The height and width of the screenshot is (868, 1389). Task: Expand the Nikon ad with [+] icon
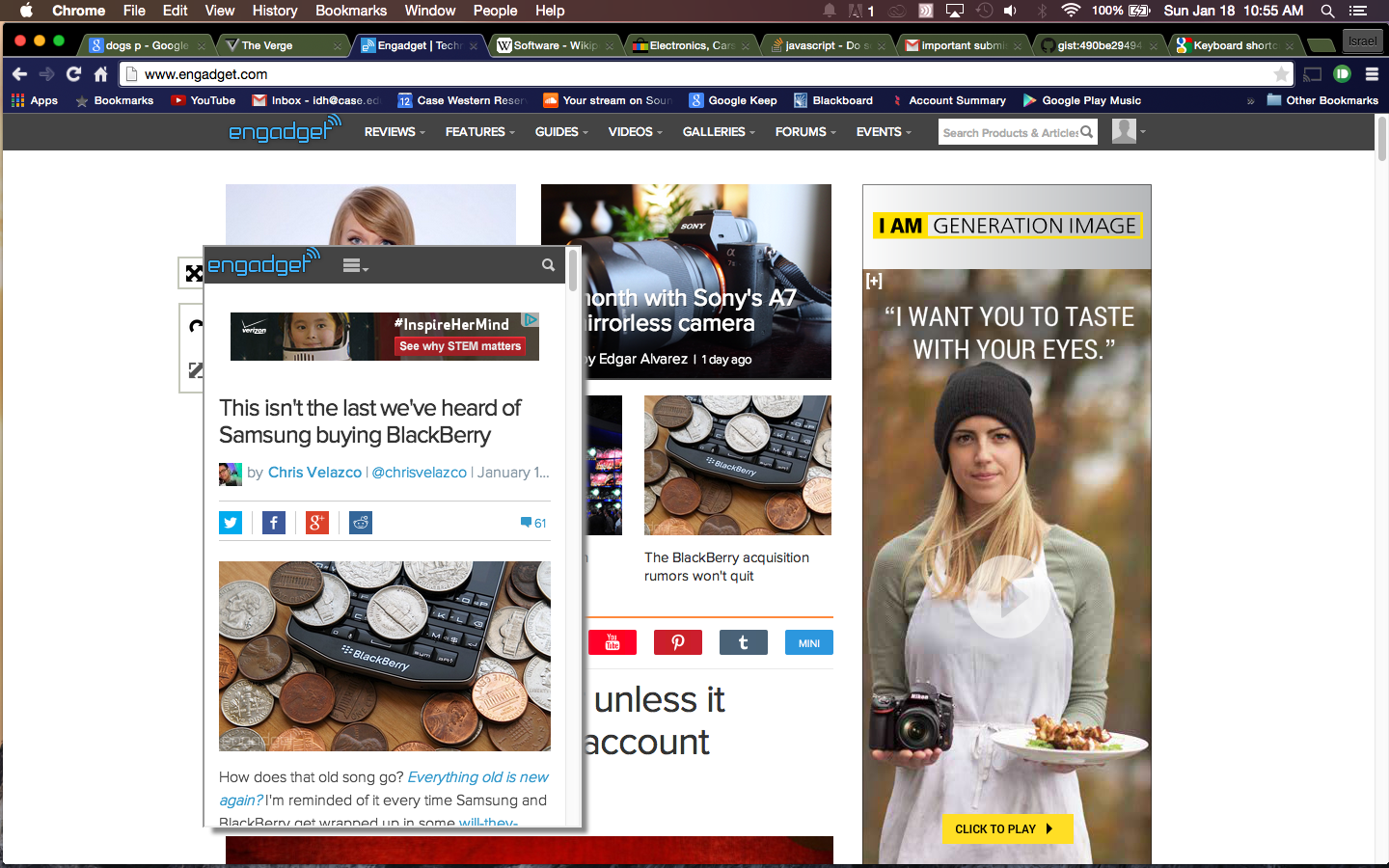[x=874, y=281]
